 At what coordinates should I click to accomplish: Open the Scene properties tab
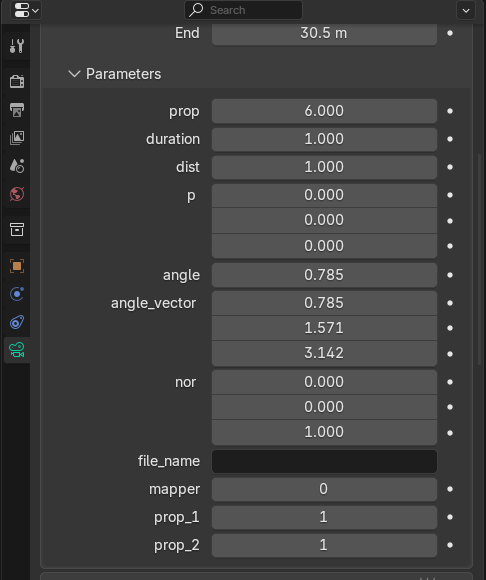tap(17, 166)
